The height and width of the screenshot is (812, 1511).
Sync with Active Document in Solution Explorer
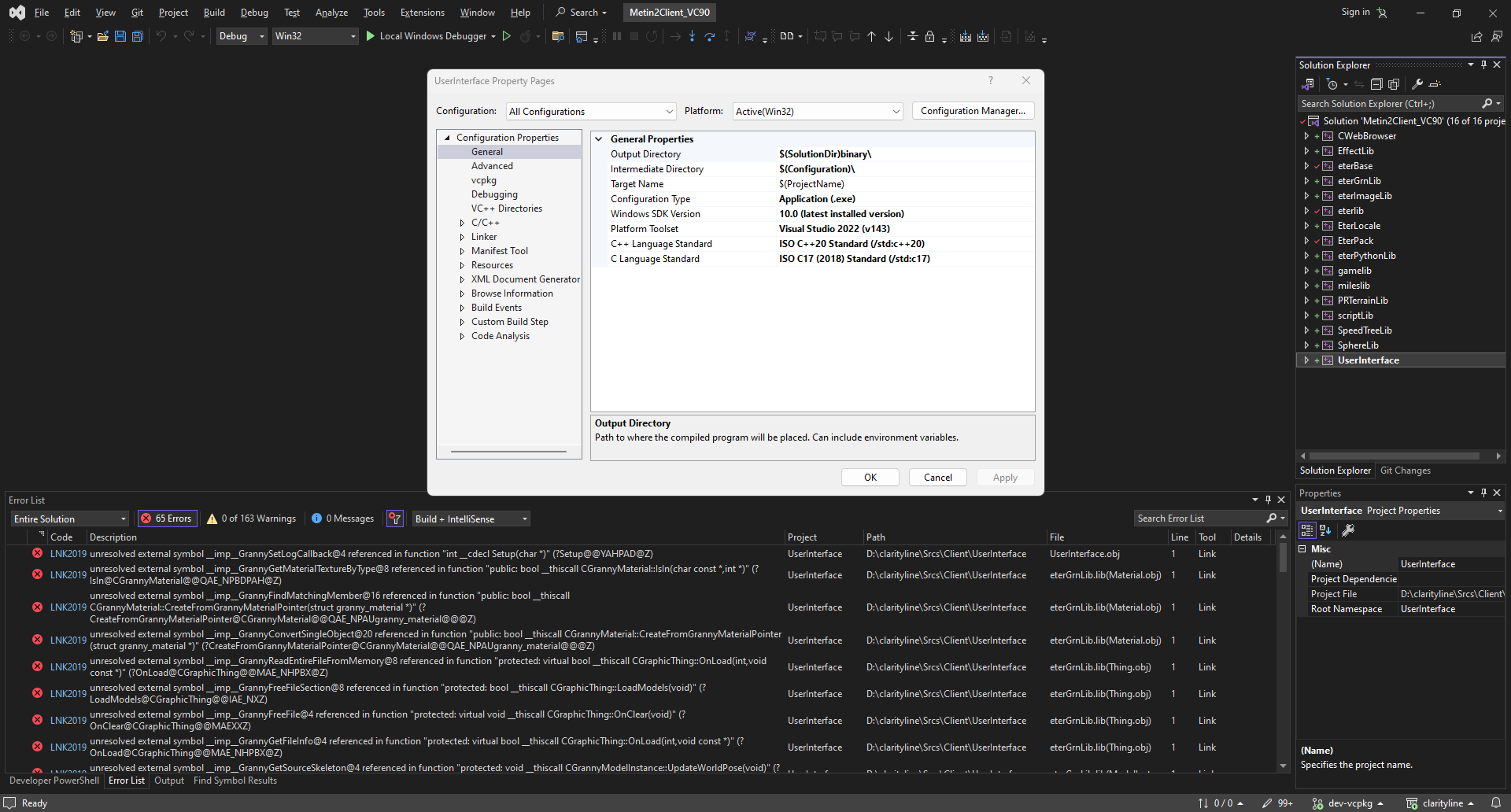click(x=1359, y=84)
